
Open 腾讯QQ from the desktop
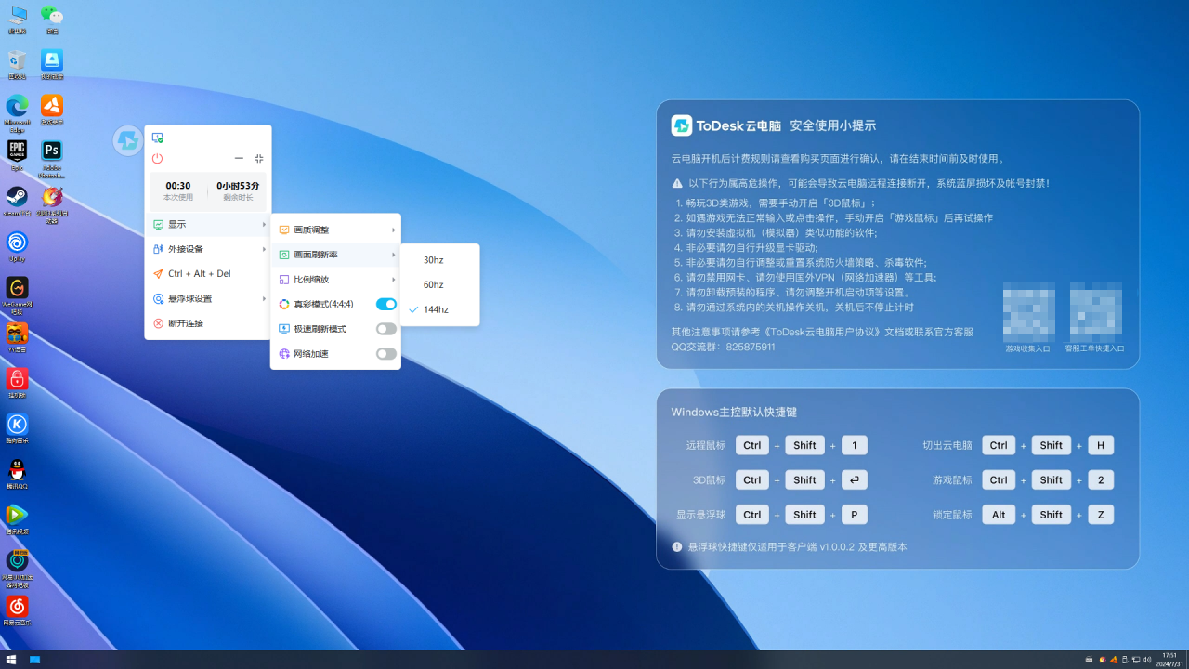pos(16,470)
